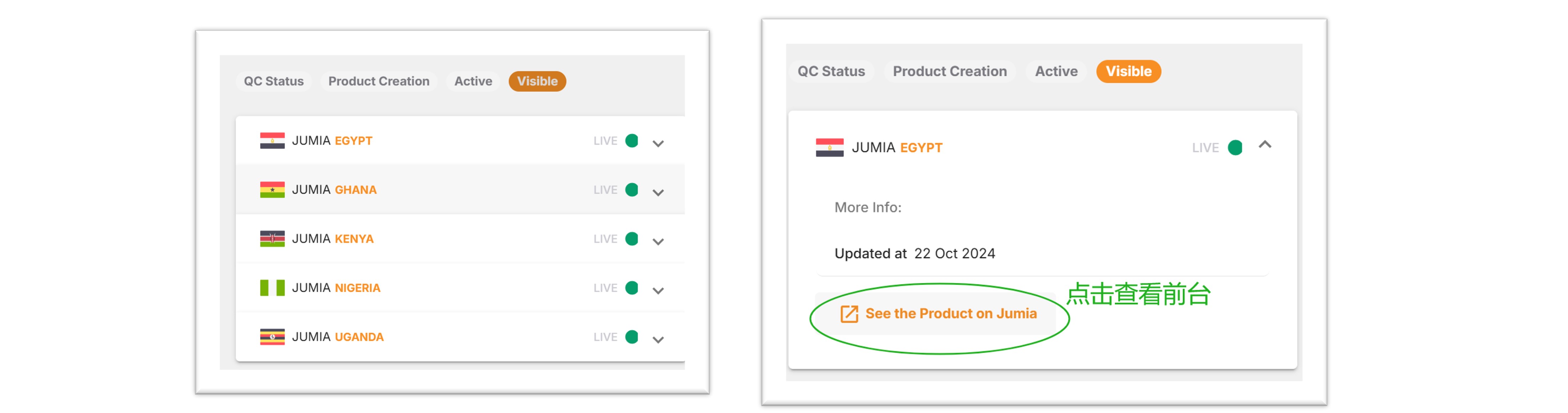Screen dimensions: 1568x413
Task: Click the Kenya flag icon
Action: (x=272, y=239)
